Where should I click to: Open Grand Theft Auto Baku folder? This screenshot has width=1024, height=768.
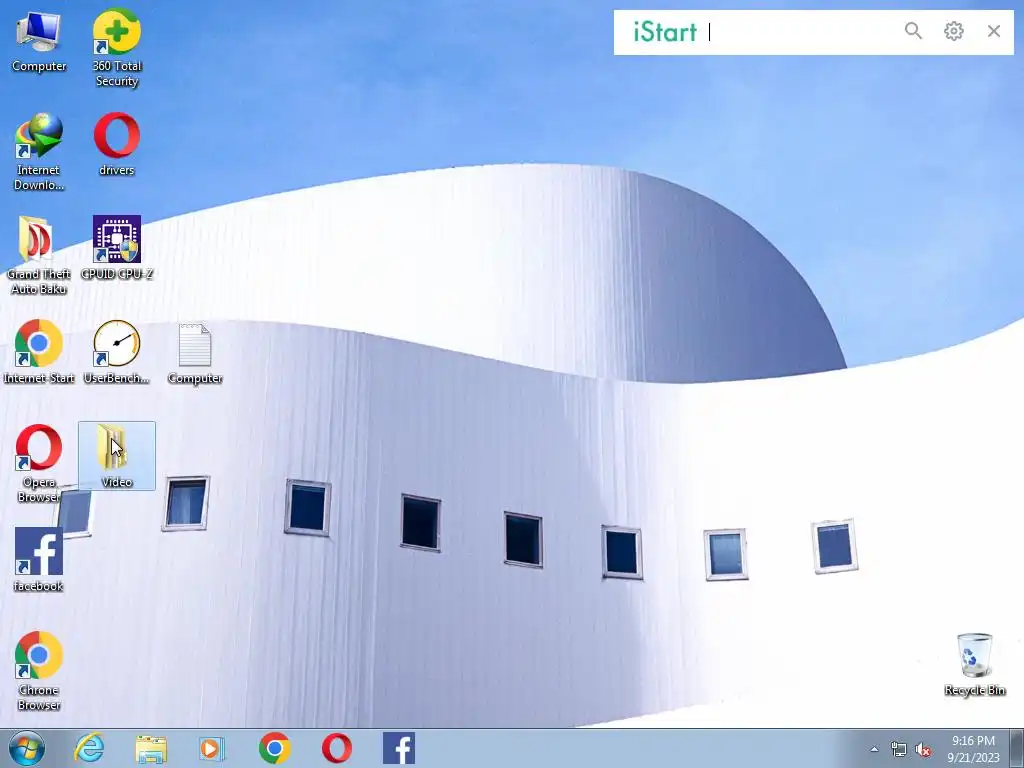(39, 255)
